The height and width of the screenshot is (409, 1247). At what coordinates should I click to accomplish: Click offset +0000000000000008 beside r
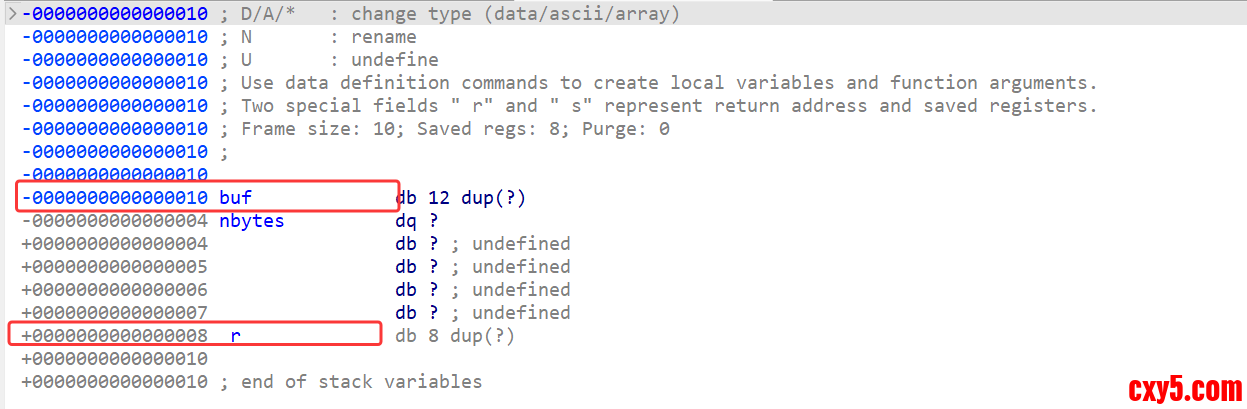point(114,335)
